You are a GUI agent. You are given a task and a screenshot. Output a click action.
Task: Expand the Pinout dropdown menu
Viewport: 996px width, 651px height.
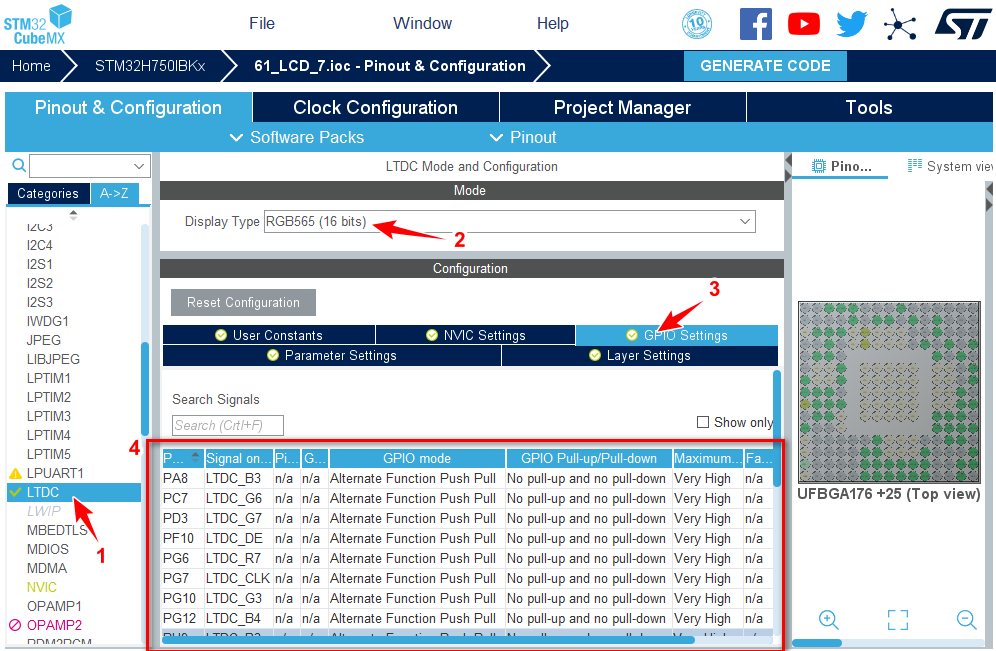coord(523,137)
